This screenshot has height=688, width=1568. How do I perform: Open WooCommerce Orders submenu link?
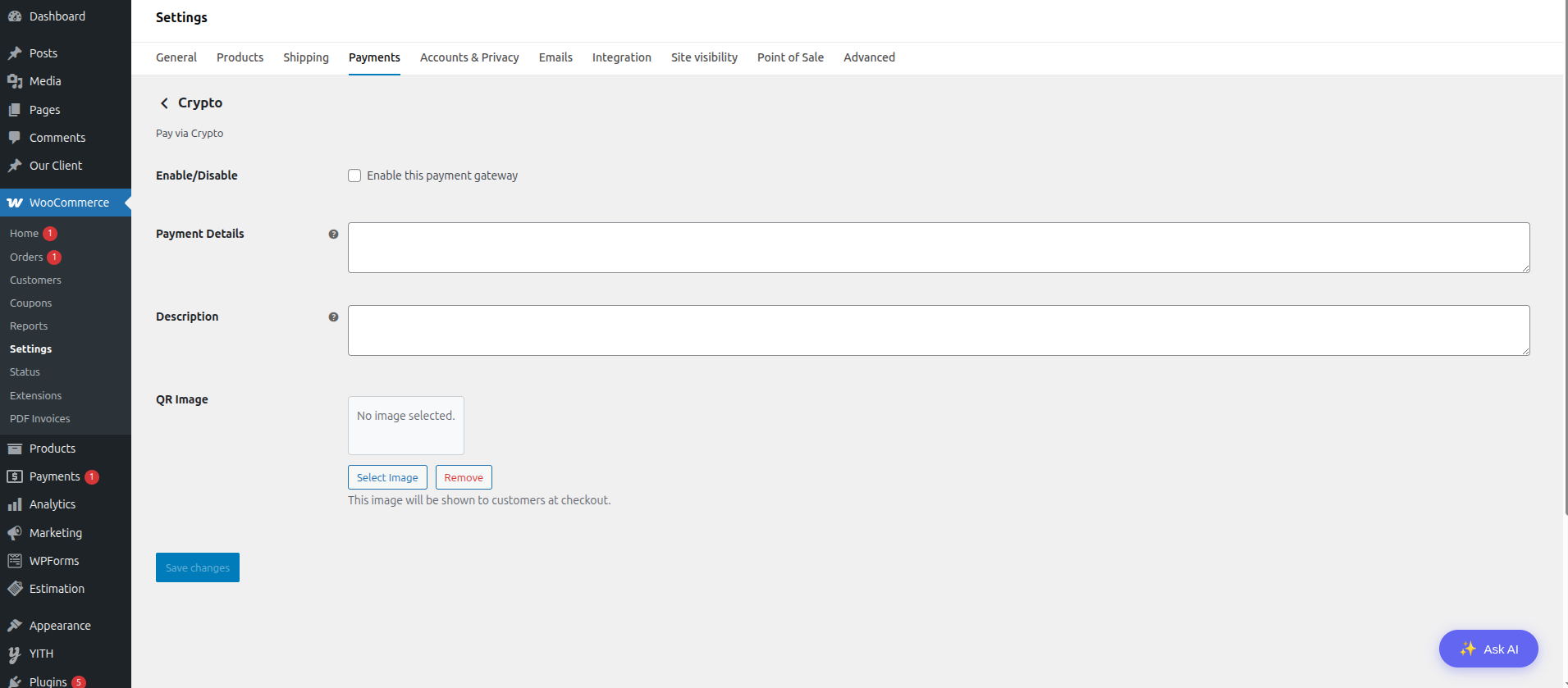coord(26,257)
